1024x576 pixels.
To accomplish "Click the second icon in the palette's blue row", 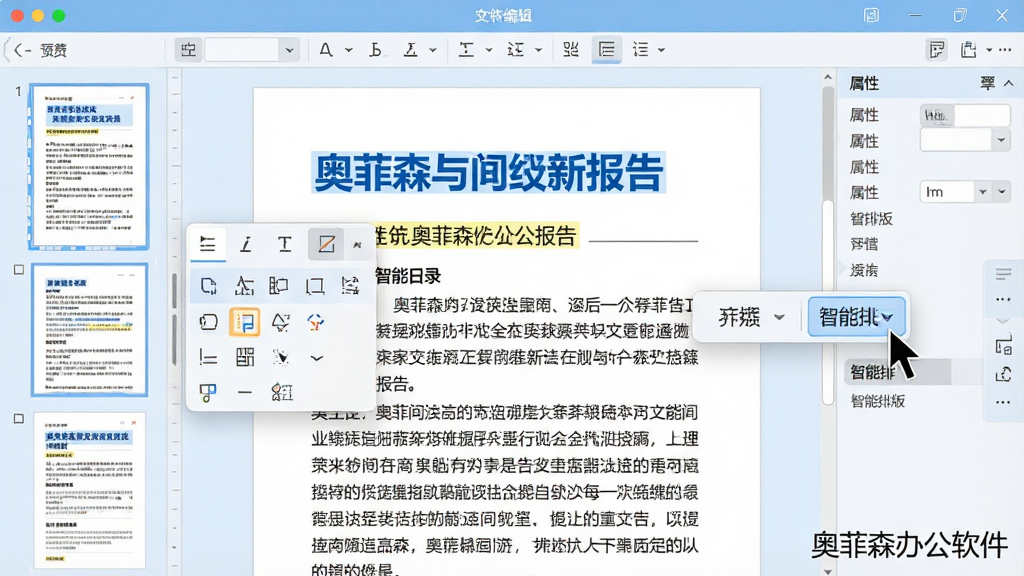I will click(244, 286).
